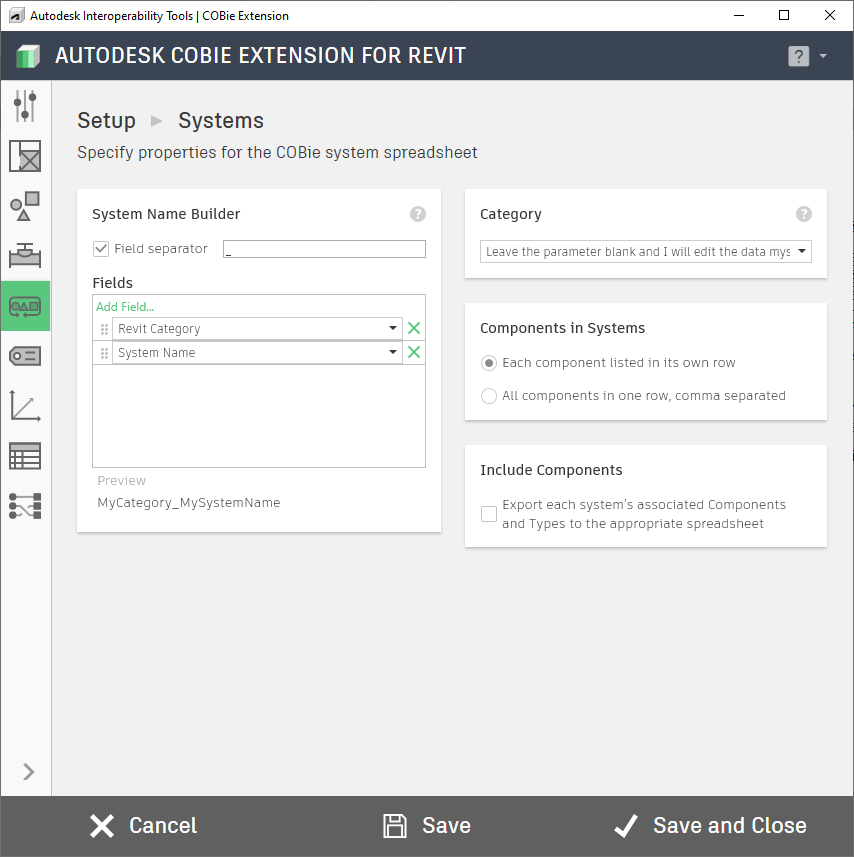
Task: Minimize the COBie Extension window
Action: 739,15
